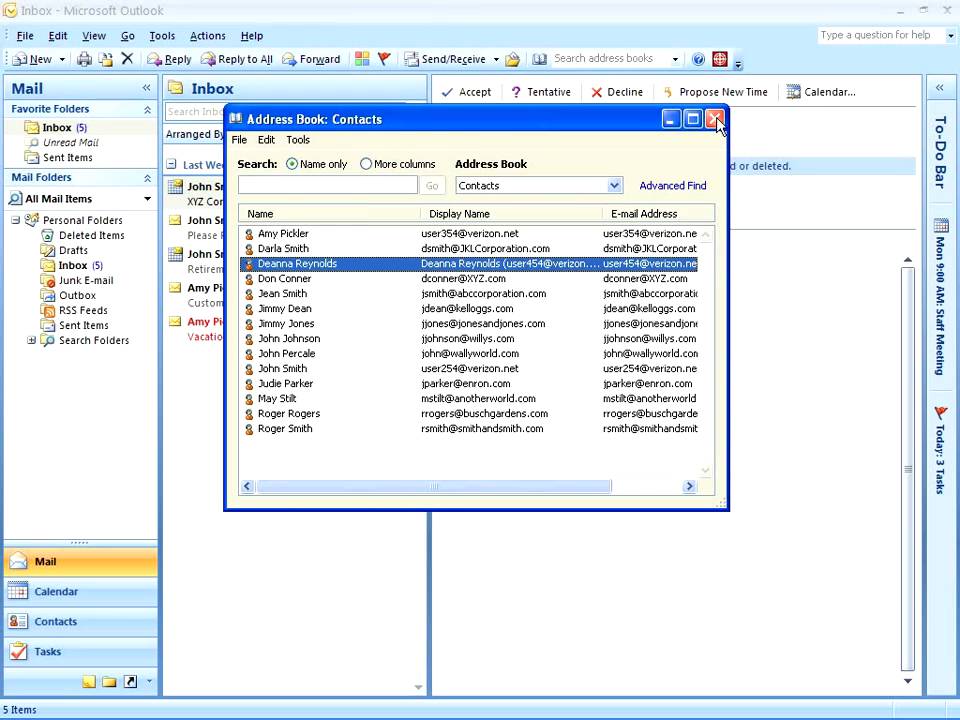This screenshot has height=720, width=960.
Task: Open the Actions menu
Action: 208,36
